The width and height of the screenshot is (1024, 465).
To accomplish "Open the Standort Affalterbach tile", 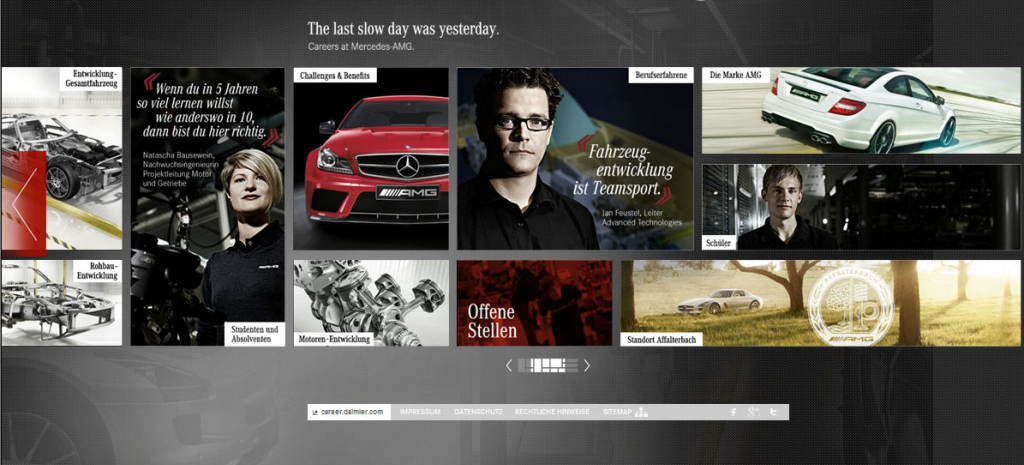I will point(820,303).
